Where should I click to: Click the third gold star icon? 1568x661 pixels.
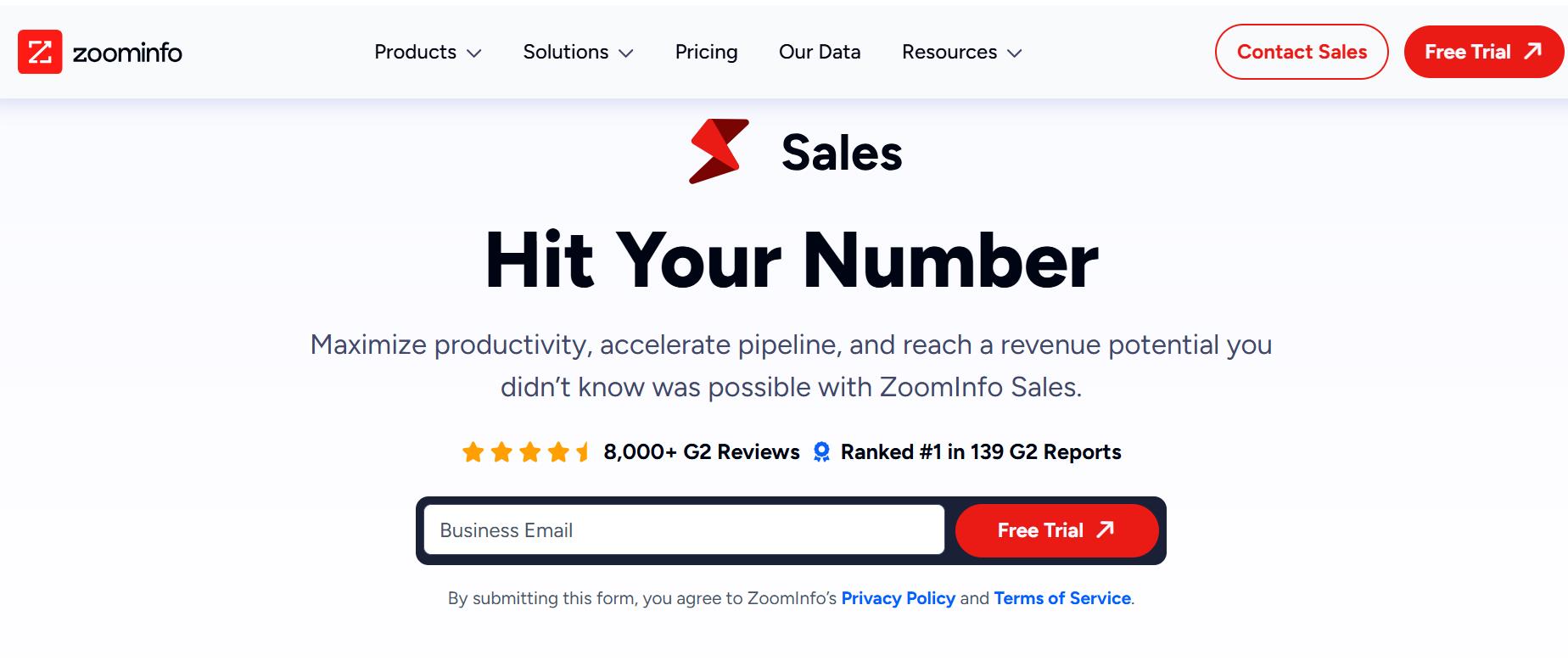click(x=528, y=452)
